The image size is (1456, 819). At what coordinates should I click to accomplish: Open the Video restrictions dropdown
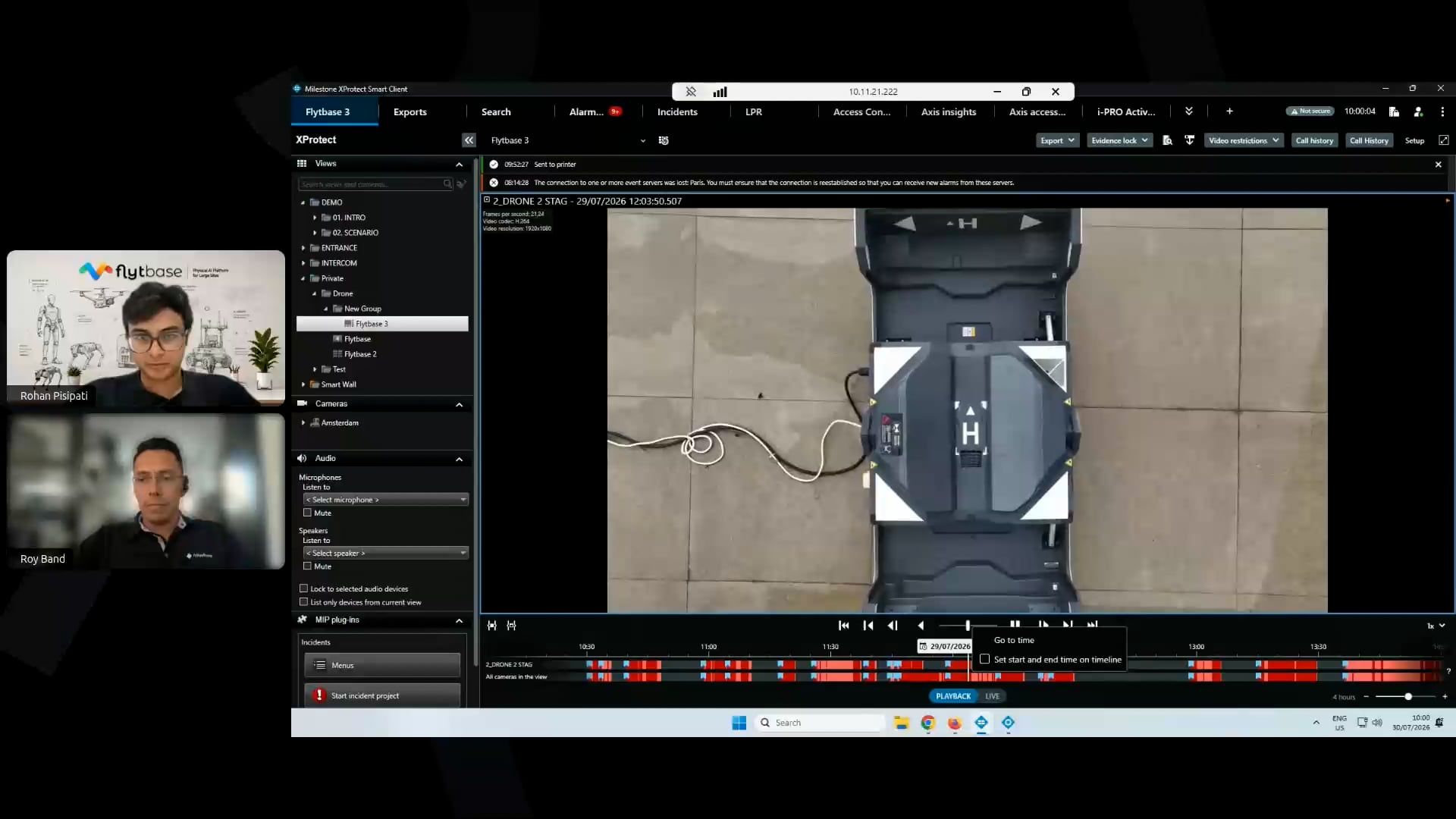point(1244,140)
